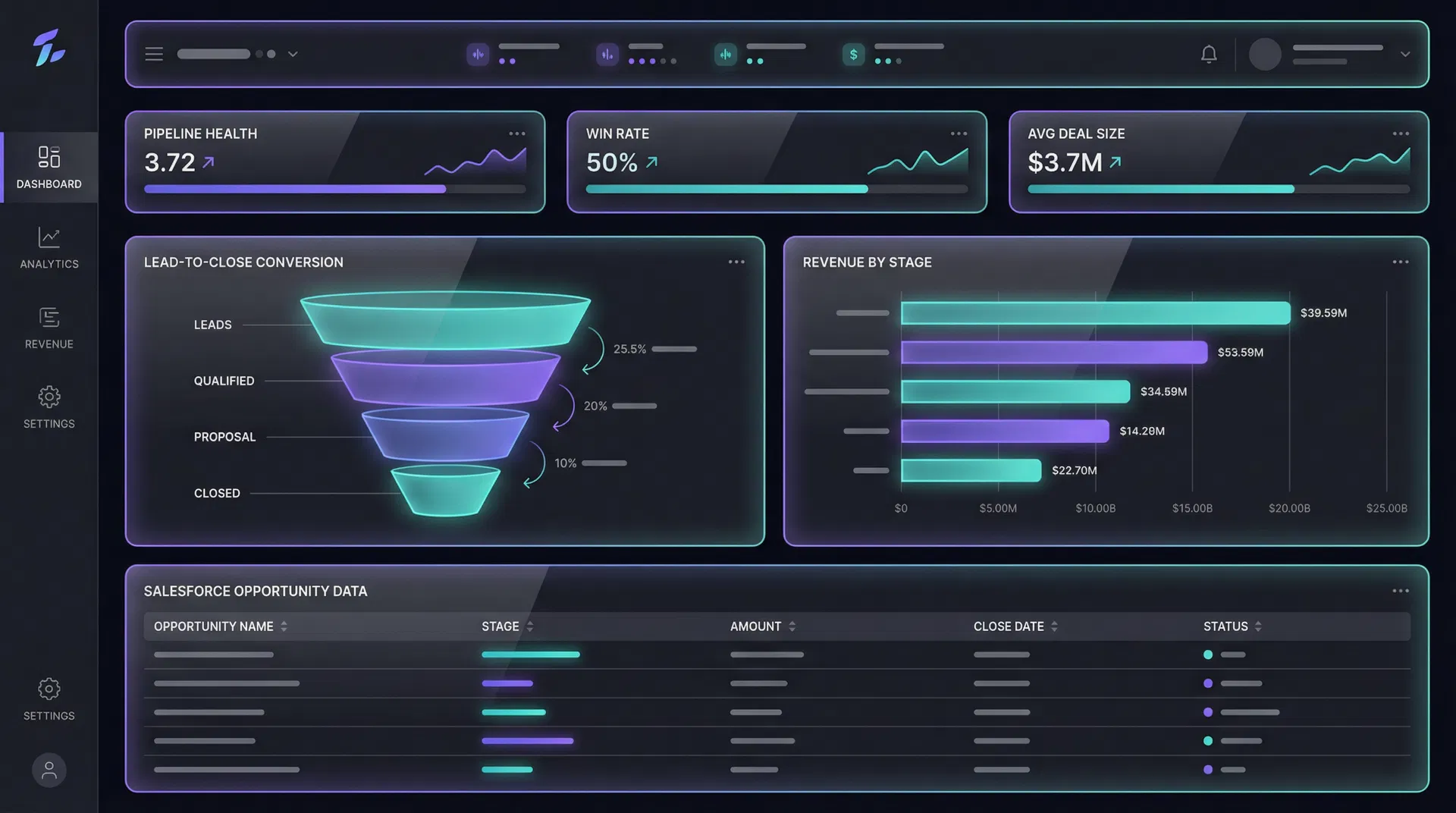Click the user profile icon at sidebar bottom
Viewport: 1456px width, 813px height.
tap(49, 770)
